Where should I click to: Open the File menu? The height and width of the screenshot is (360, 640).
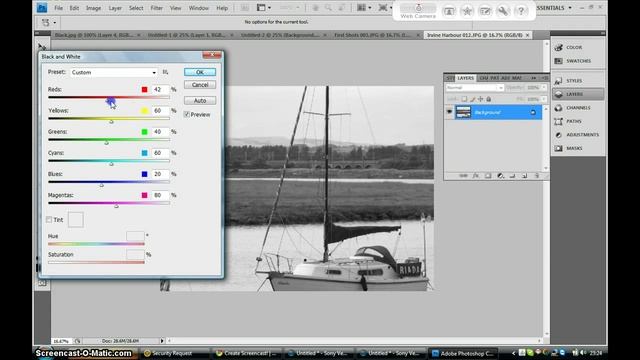tap(59, 8)
